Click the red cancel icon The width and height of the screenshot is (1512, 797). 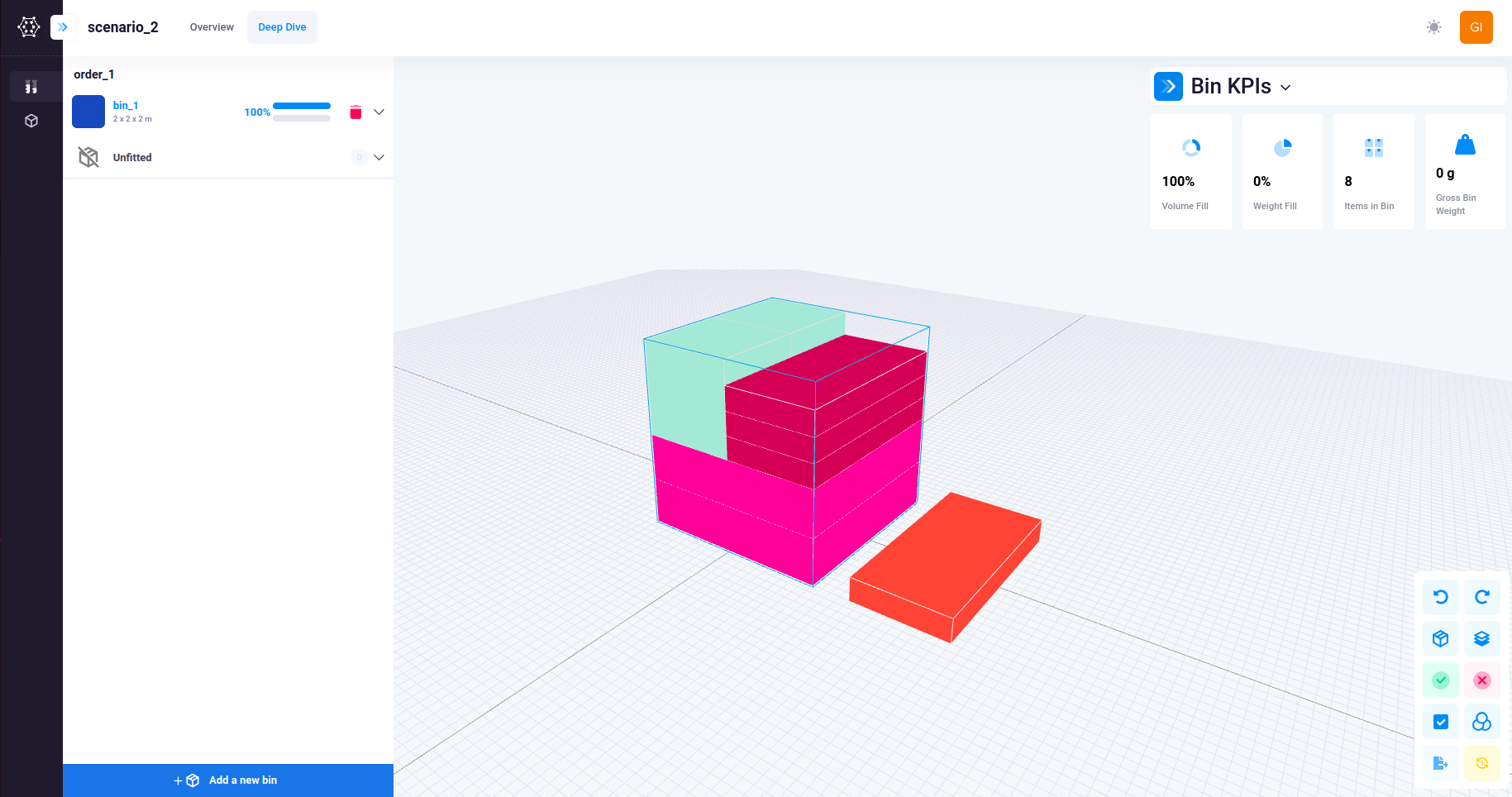(1482, 680)
